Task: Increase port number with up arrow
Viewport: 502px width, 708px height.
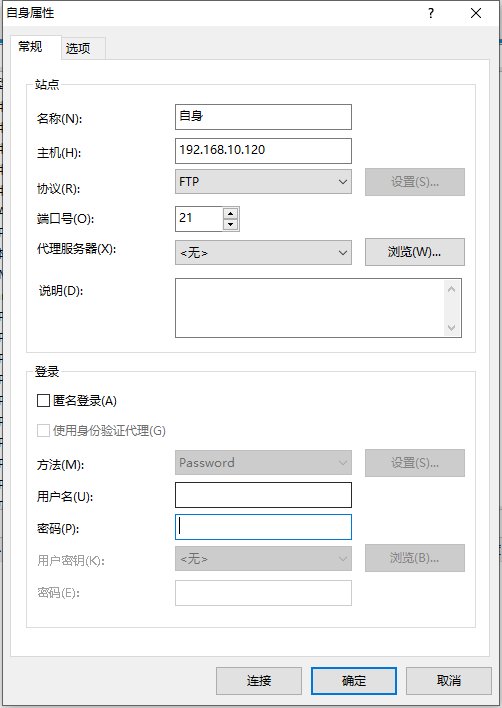Action: coord(230,214)
